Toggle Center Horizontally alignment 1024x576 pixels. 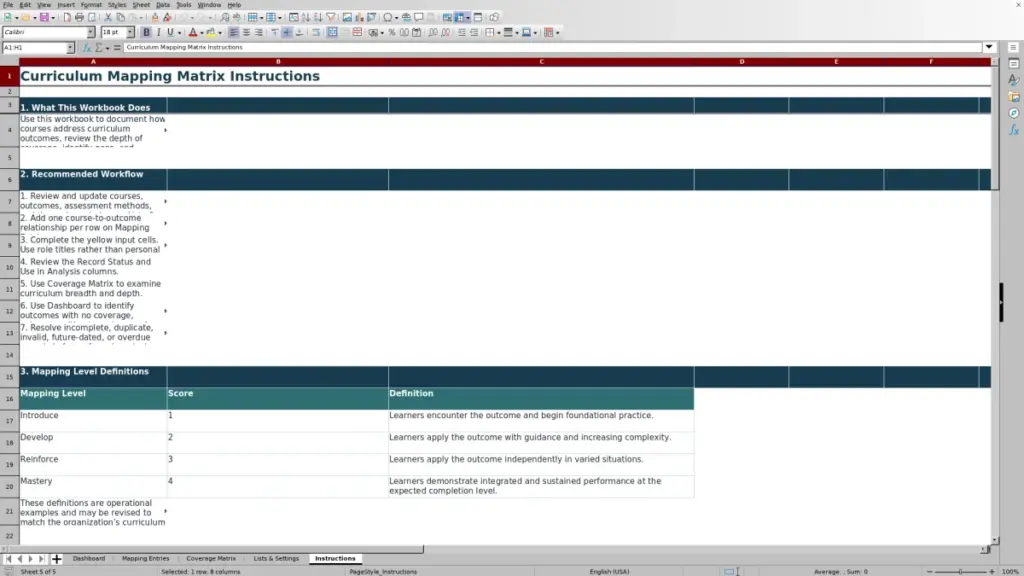[246, 33]
